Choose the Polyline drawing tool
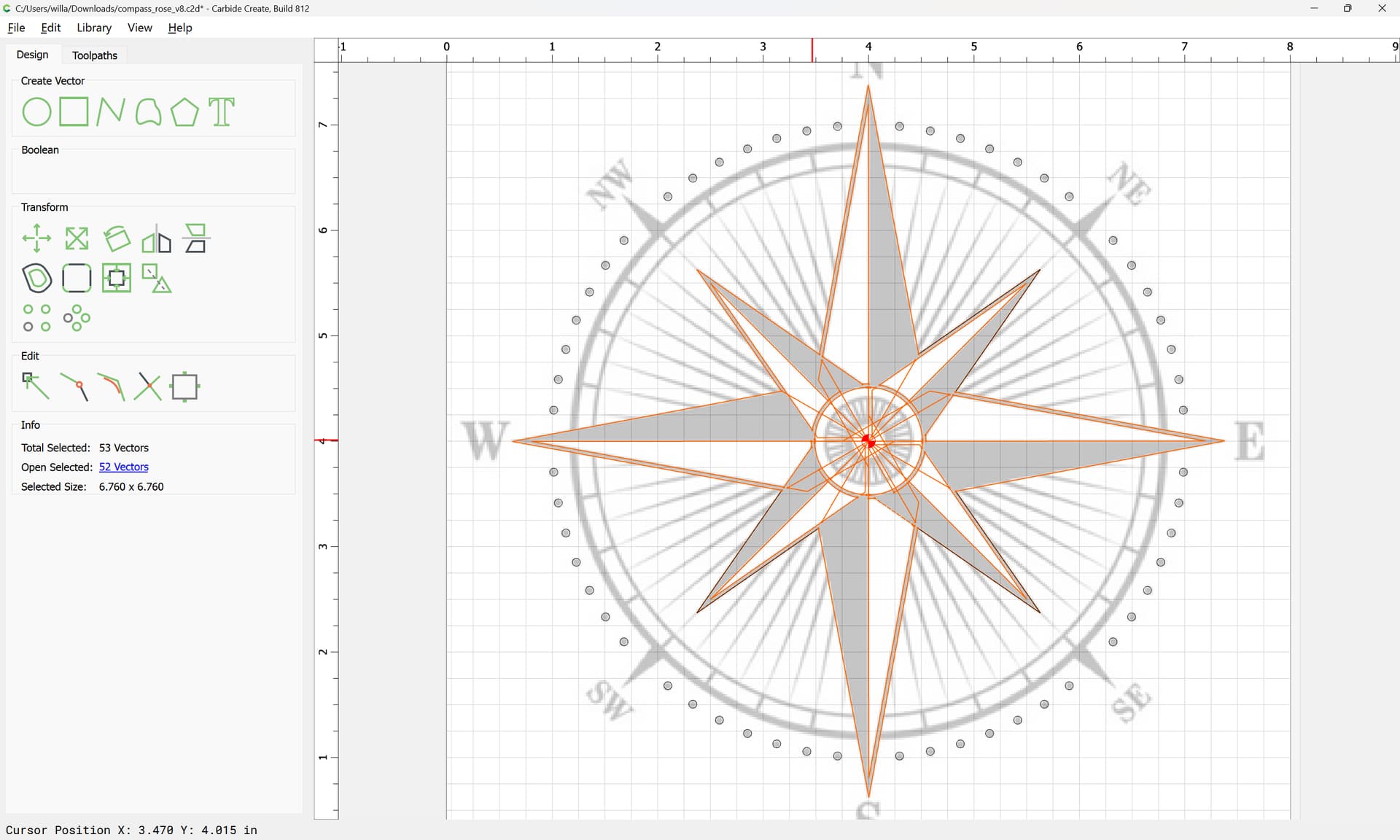Image resolution: width=1400 pixels, height=840 pixels. click(x=110, y=112)
